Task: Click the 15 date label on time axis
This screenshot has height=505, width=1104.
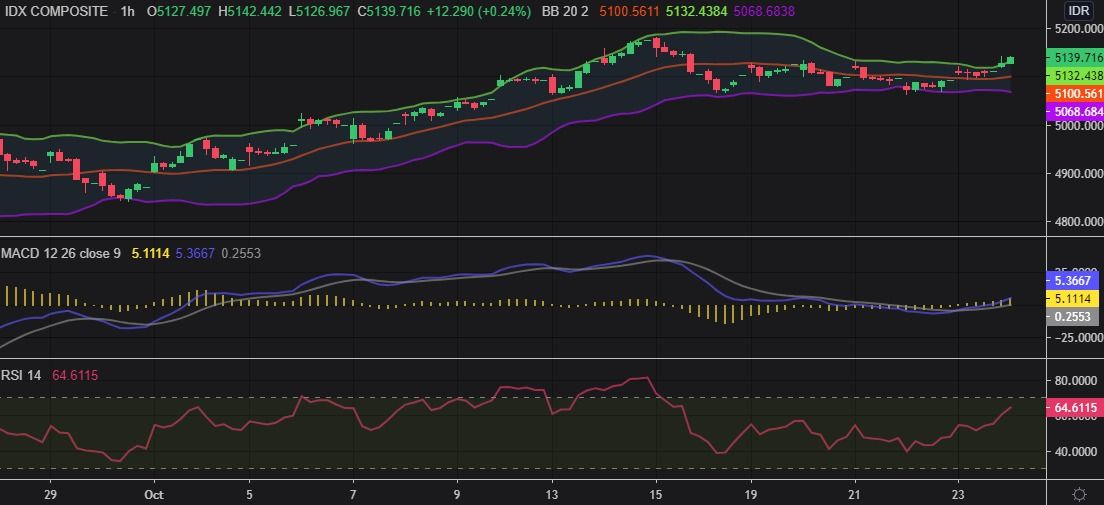Action: 656,494
